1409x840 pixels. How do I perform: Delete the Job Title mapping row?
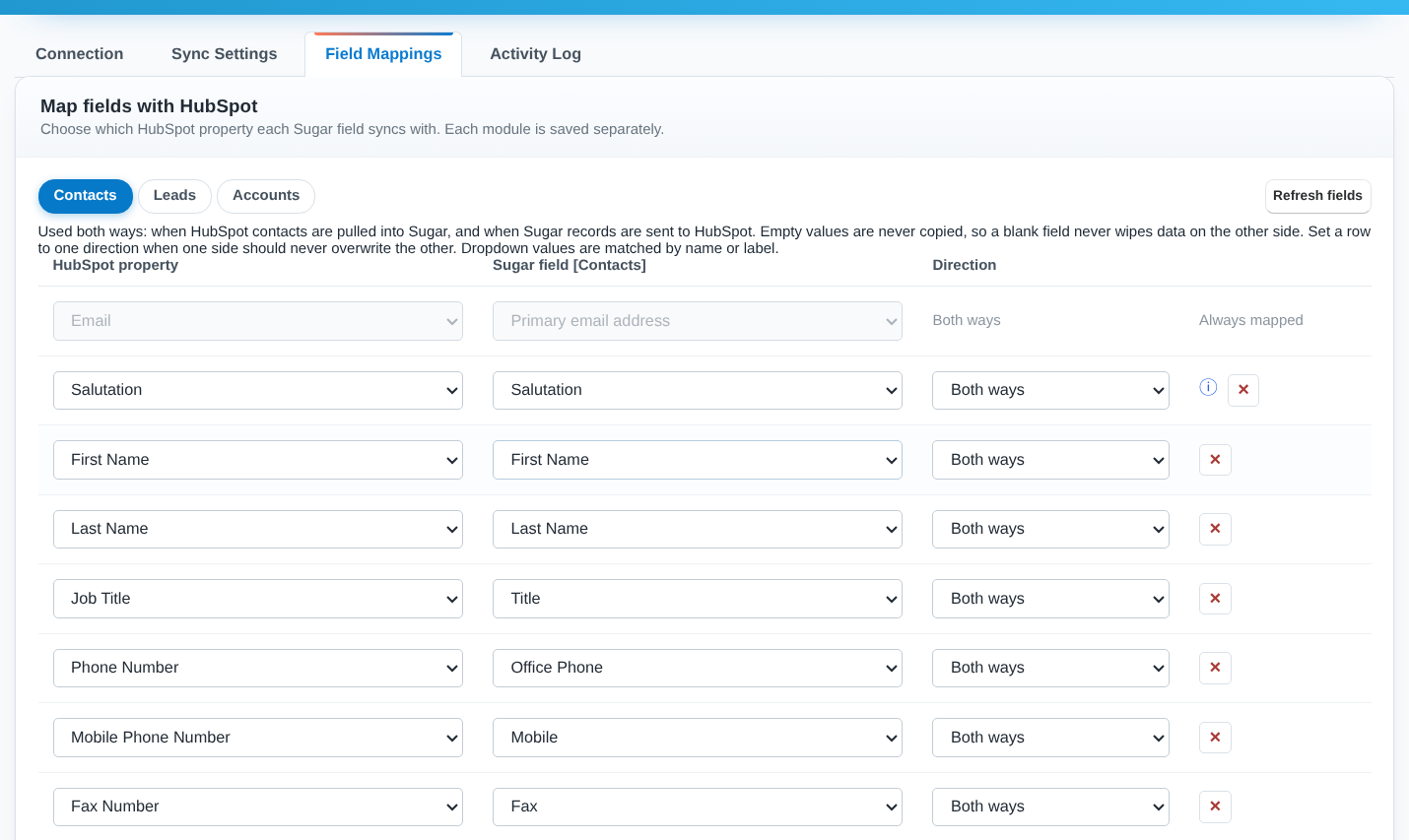(1215, 599)
